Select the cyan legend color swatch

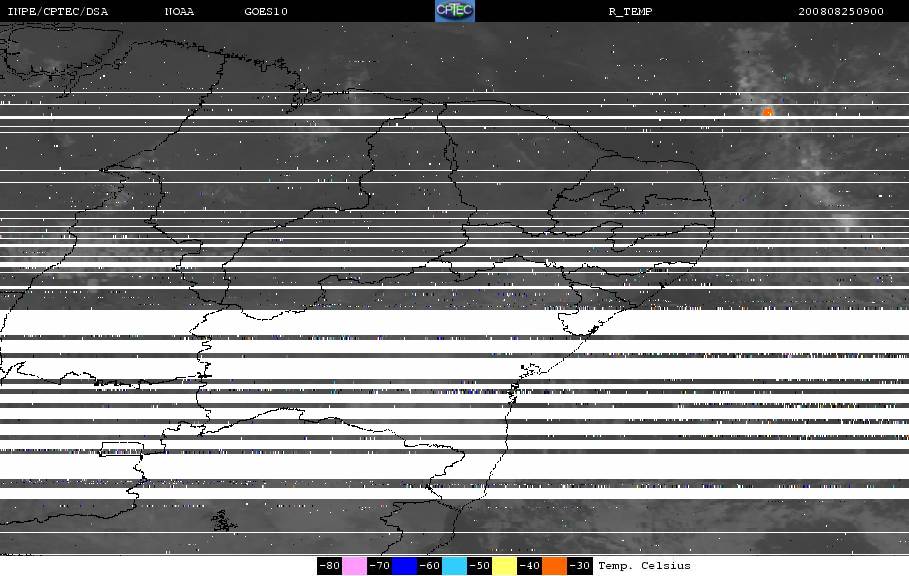click(x=454, y=566)
